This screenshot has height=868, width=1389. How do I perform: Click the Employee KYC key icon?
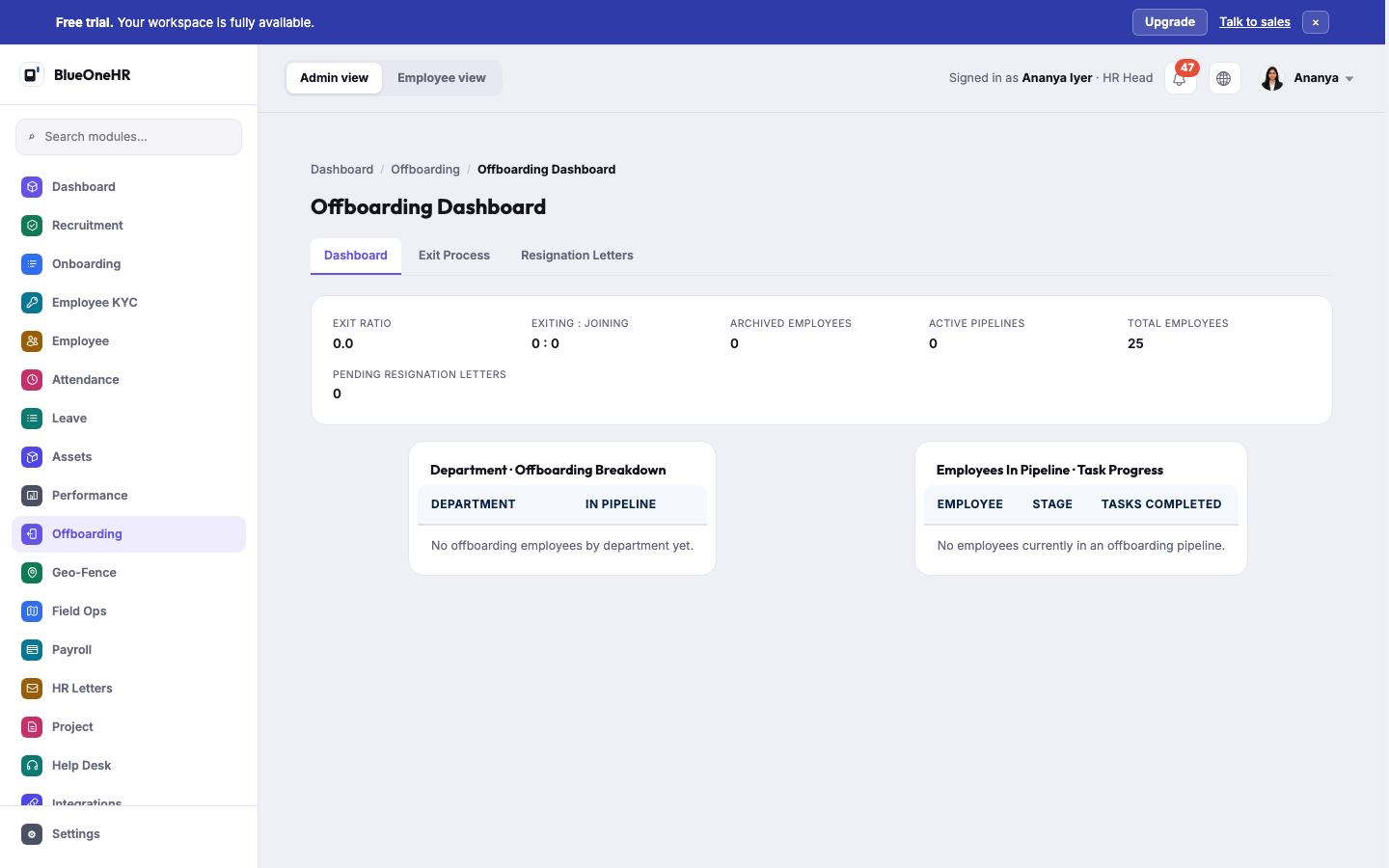(x=32, y=303)
